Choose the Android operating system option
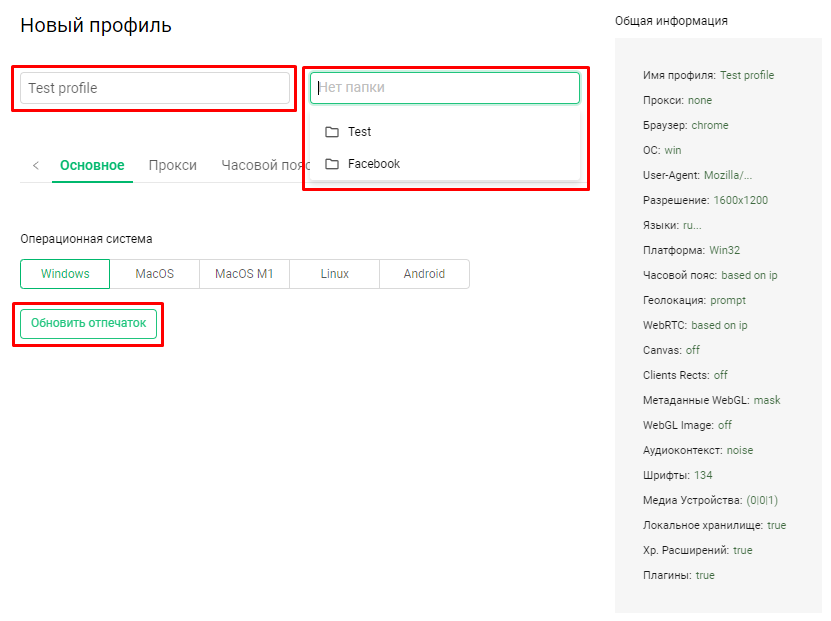The width and height of the screenshot is (831, 621). pyautogui.click(x=425, y=274)
